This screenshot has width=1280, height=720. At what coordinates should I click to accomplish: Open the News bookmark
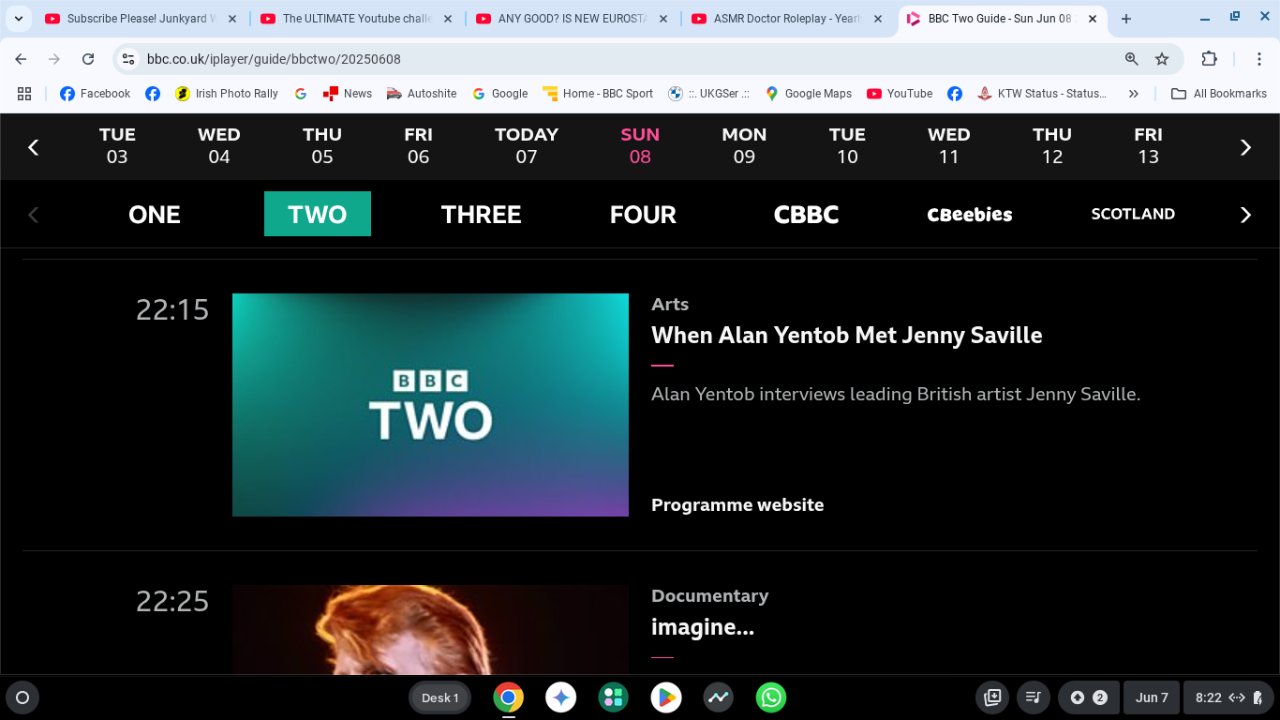(x=347, y=93)
